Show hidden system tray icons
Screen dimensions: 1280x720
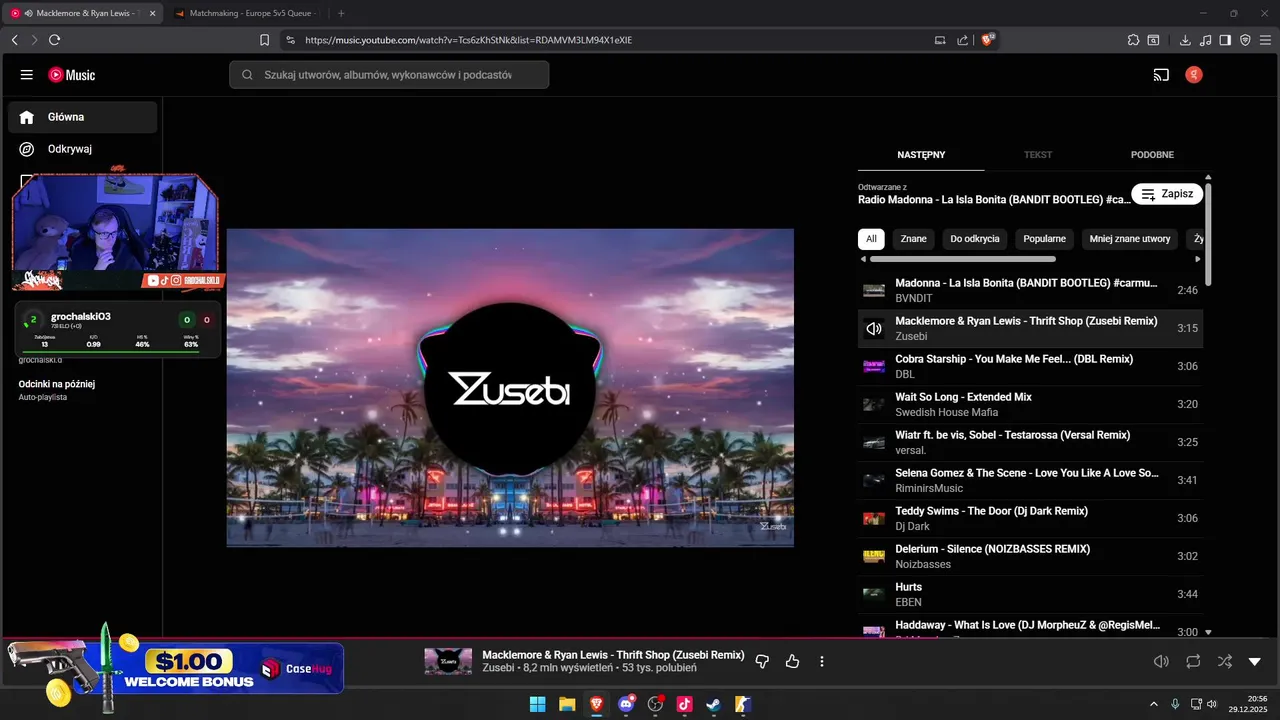click(1154, 704)
